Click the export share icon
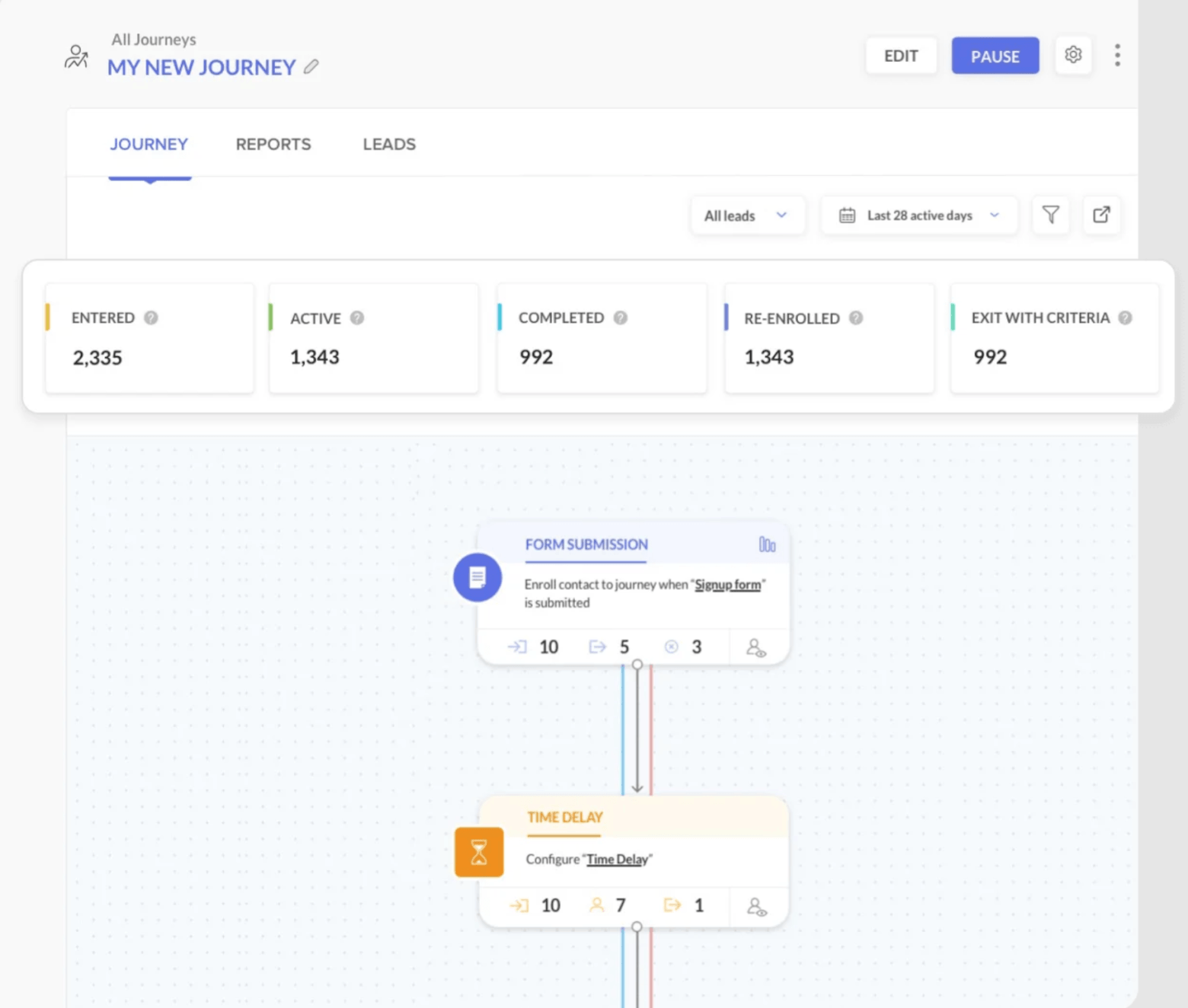Image resolution: width=1188 pixels, height=1008 pixels. 1101,215
